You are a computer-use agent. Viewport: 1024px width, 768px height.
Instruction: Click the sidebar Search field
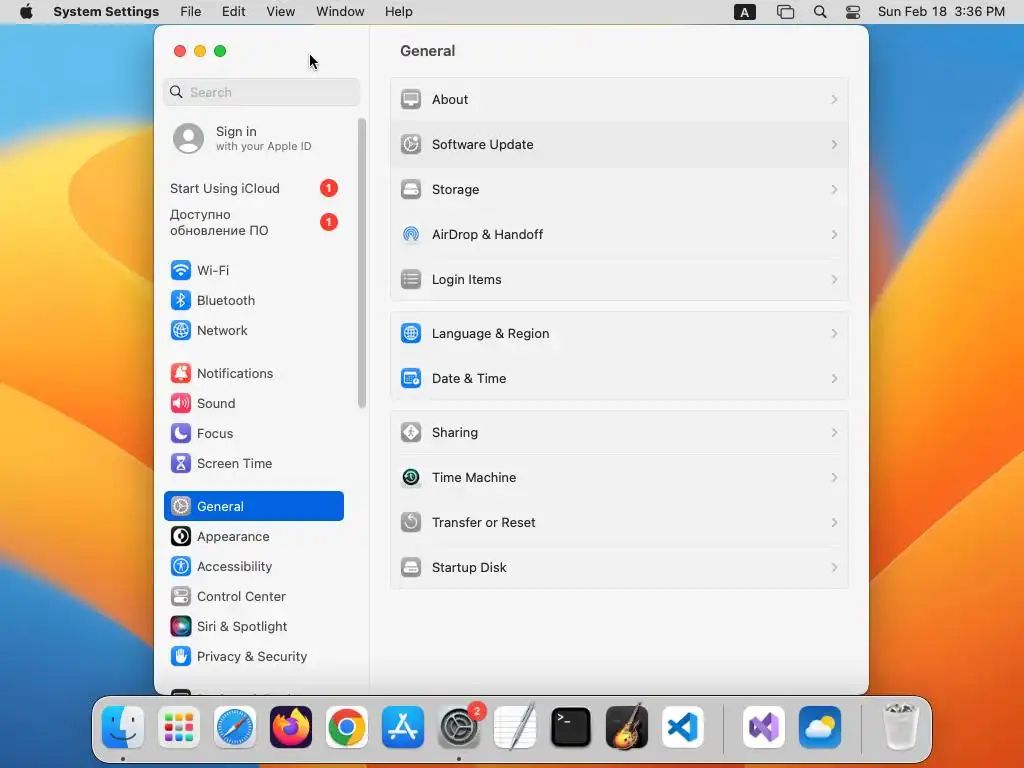(x=261, y=92)
